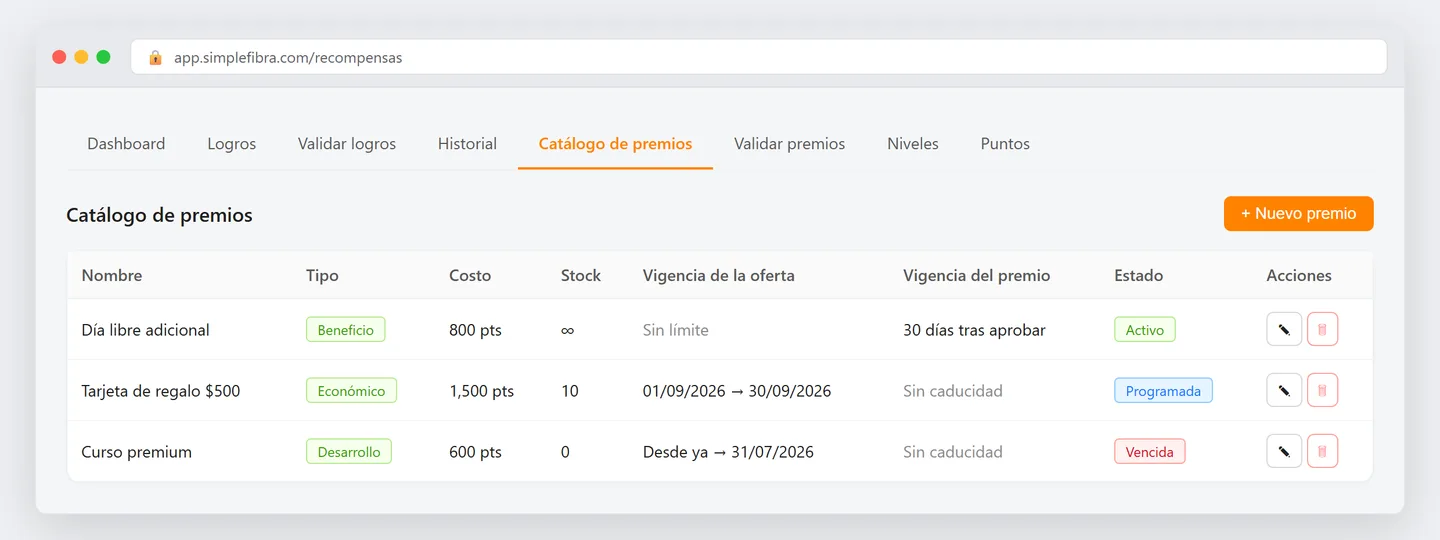This screenshot has height=540, width=1440.
Task: Close the browser window with red button
Action: point(59,57)
